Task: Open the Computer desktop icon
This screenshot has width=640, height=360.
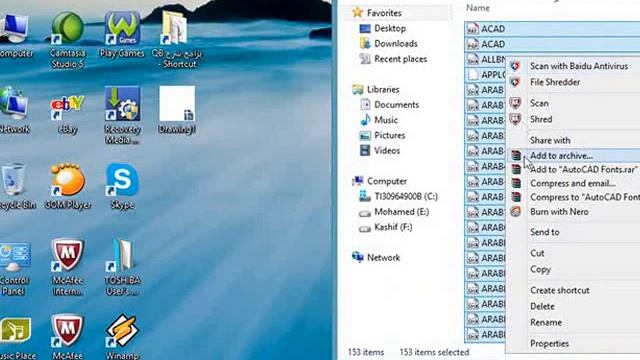Action: pyautogui.click(x=16, y=35)
